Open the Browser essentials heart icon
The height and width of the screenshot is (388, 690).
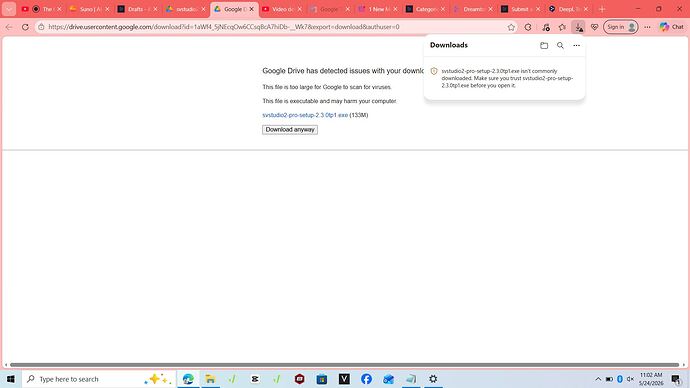pos(595,27)
